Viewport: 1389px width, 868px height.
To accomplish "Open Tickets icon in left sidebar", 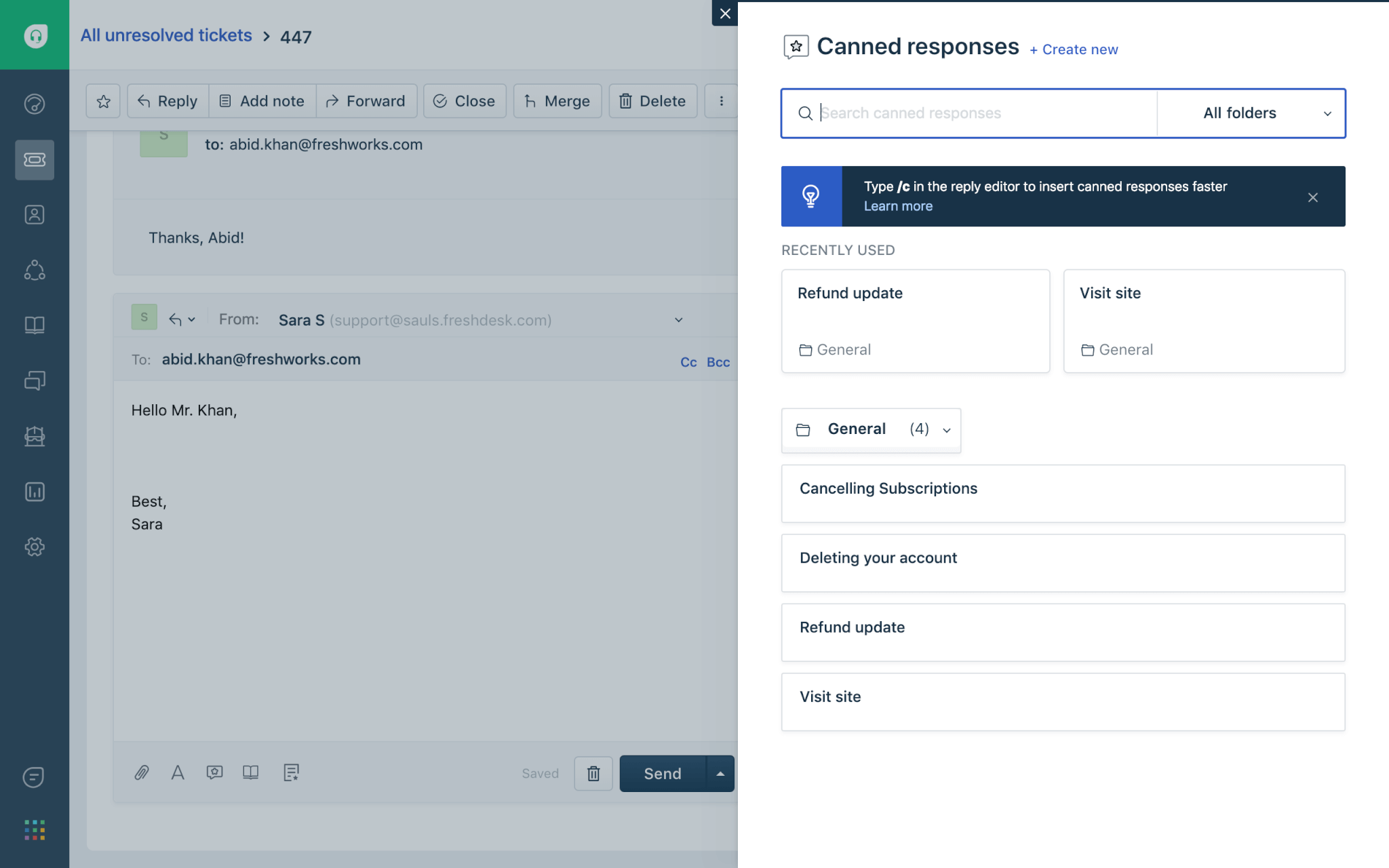I will pos(35,159).
